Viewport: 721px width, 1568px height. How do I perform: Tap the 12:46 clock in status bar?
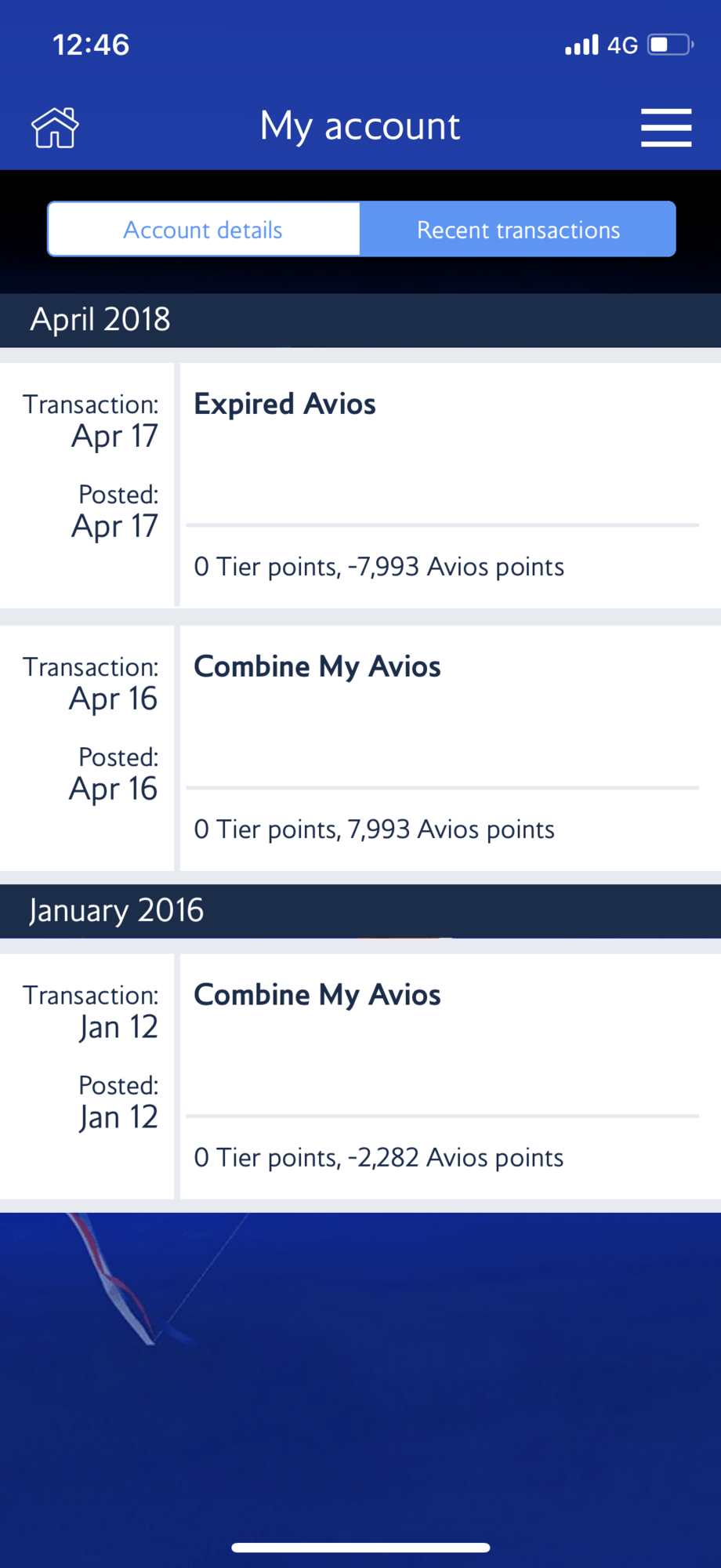click(91, 45)
